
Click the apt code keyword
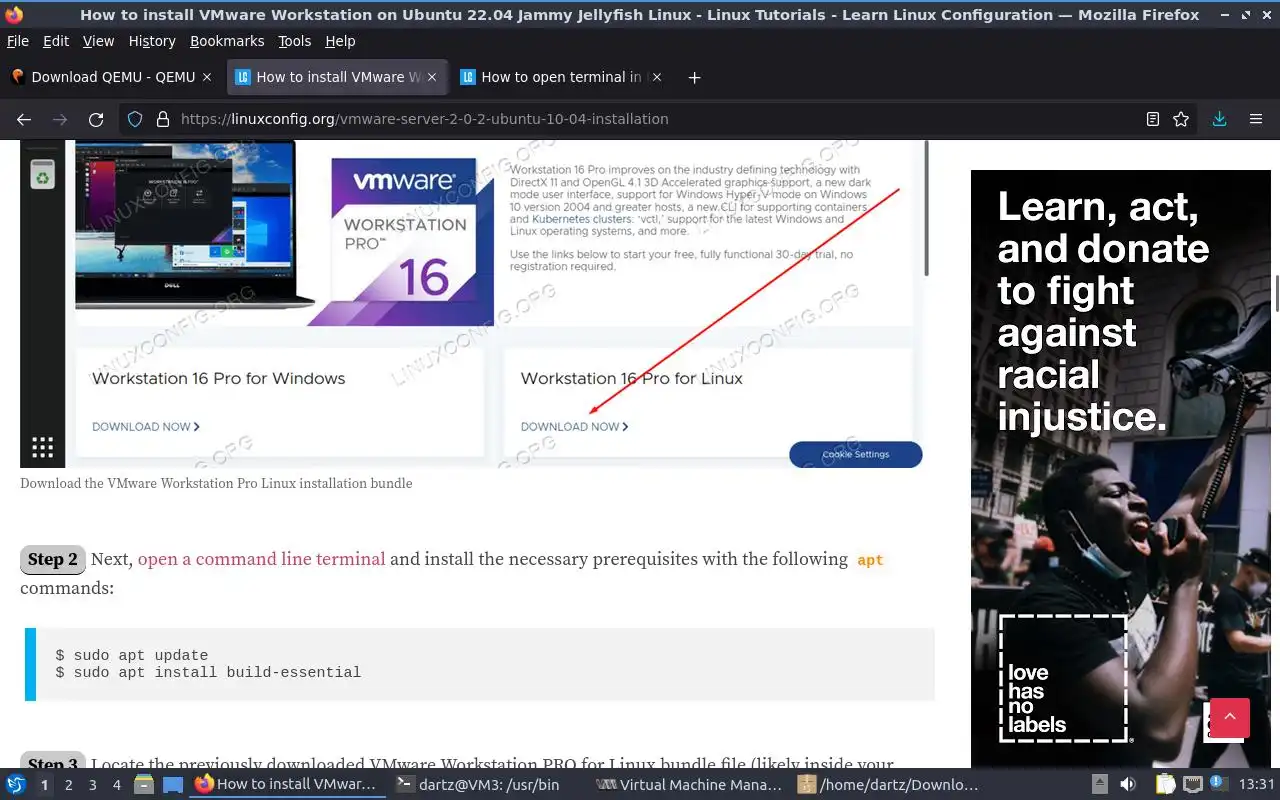[870, 560]
